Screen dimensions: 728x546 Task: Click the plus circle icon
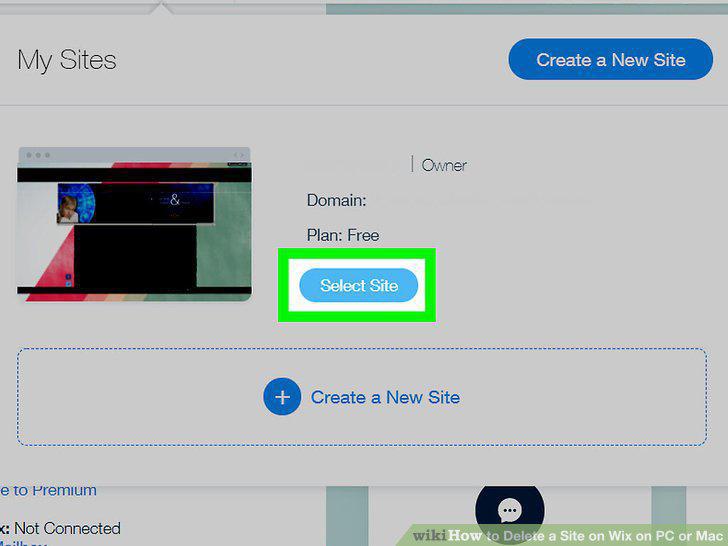click(x=282, y=396)
